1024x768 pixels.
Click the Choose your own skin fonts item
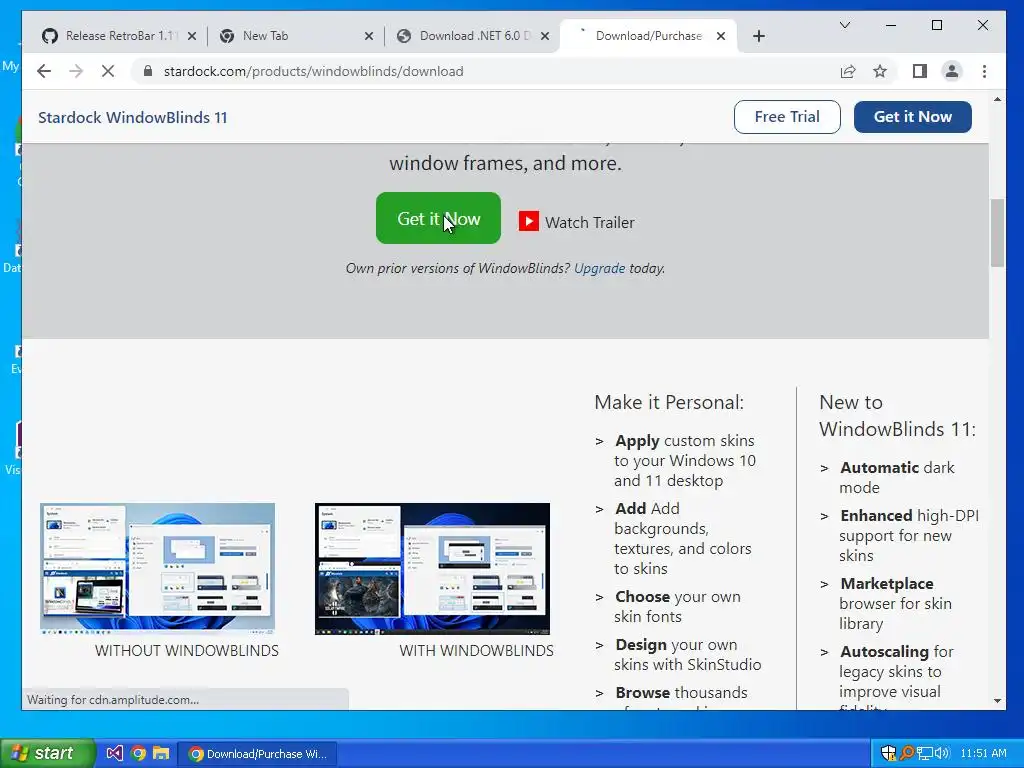[x=677, y=607]
